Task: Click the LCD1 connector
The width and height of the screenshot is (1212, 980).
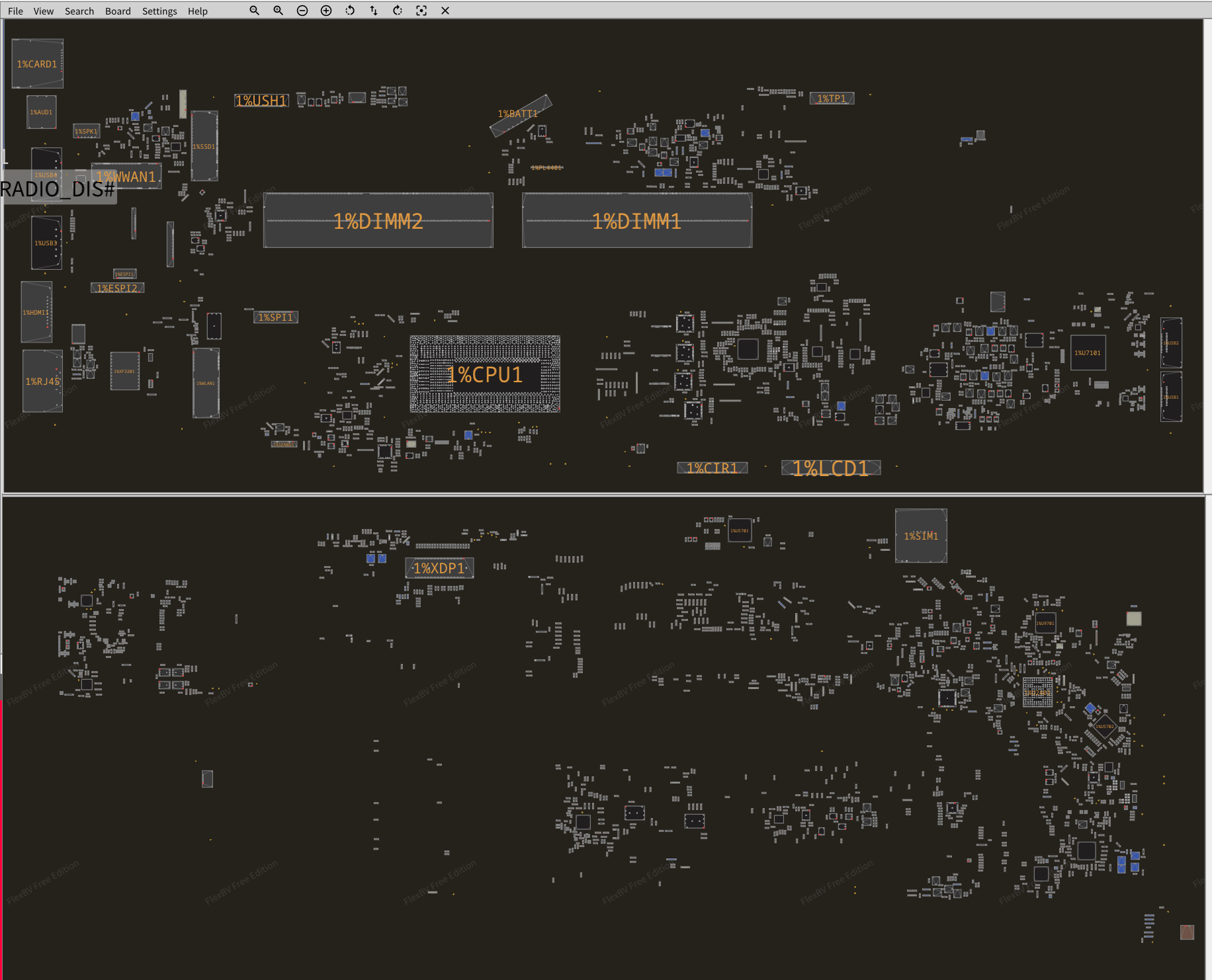Action: [x=830, y=468]
